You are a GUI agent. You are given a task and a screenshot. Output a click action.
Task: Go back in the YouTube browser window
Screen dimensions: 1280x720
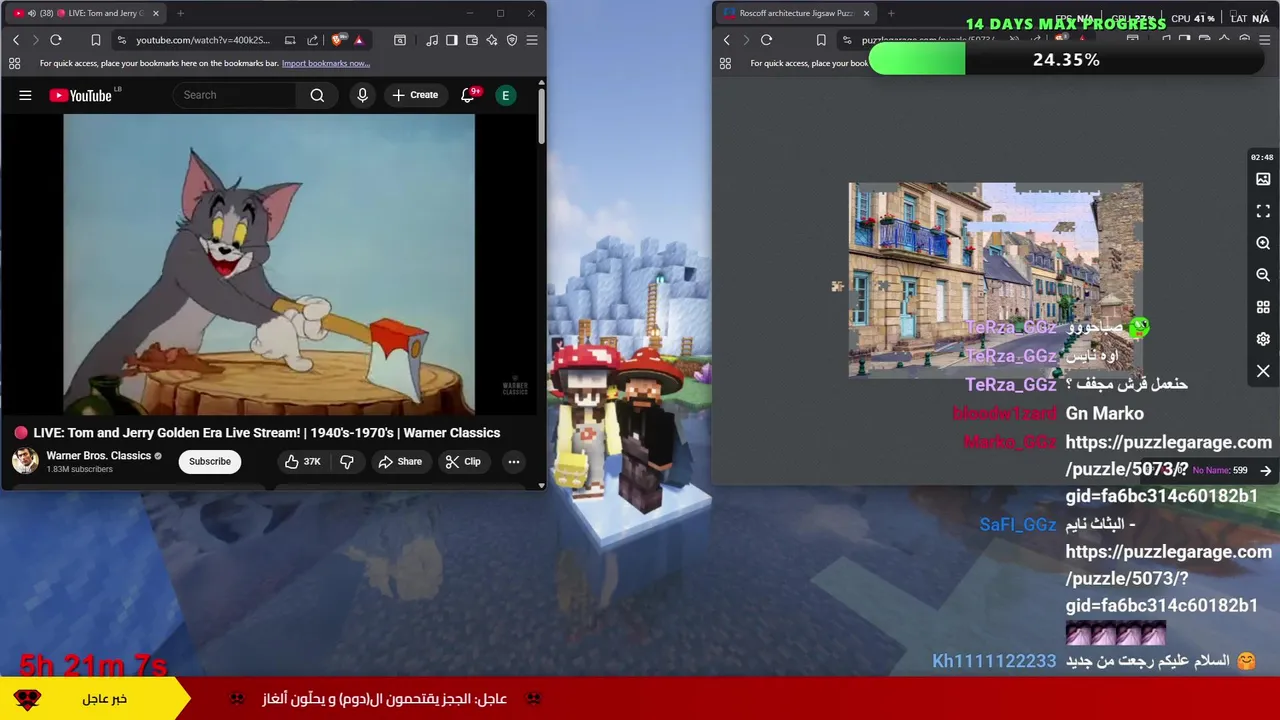click(x=16, y=40)
